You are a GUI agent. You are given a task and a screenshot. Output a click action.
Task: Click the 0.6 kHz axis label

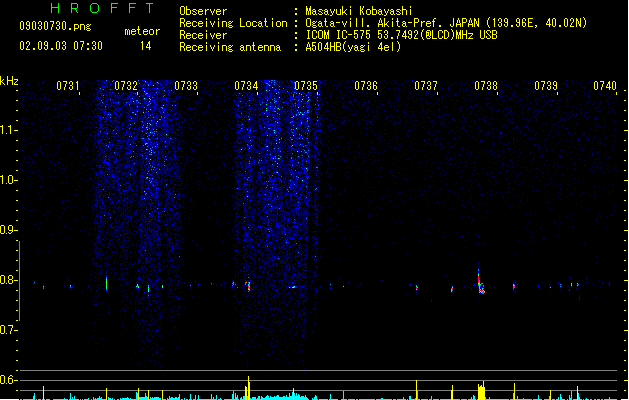(x=8, y=380)
